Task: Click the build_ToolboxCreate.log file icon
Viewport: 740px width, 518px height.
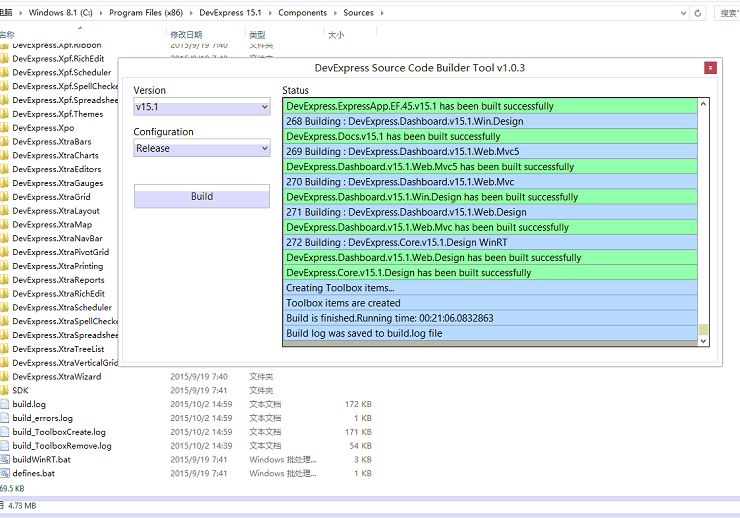Action: point(5,432)
